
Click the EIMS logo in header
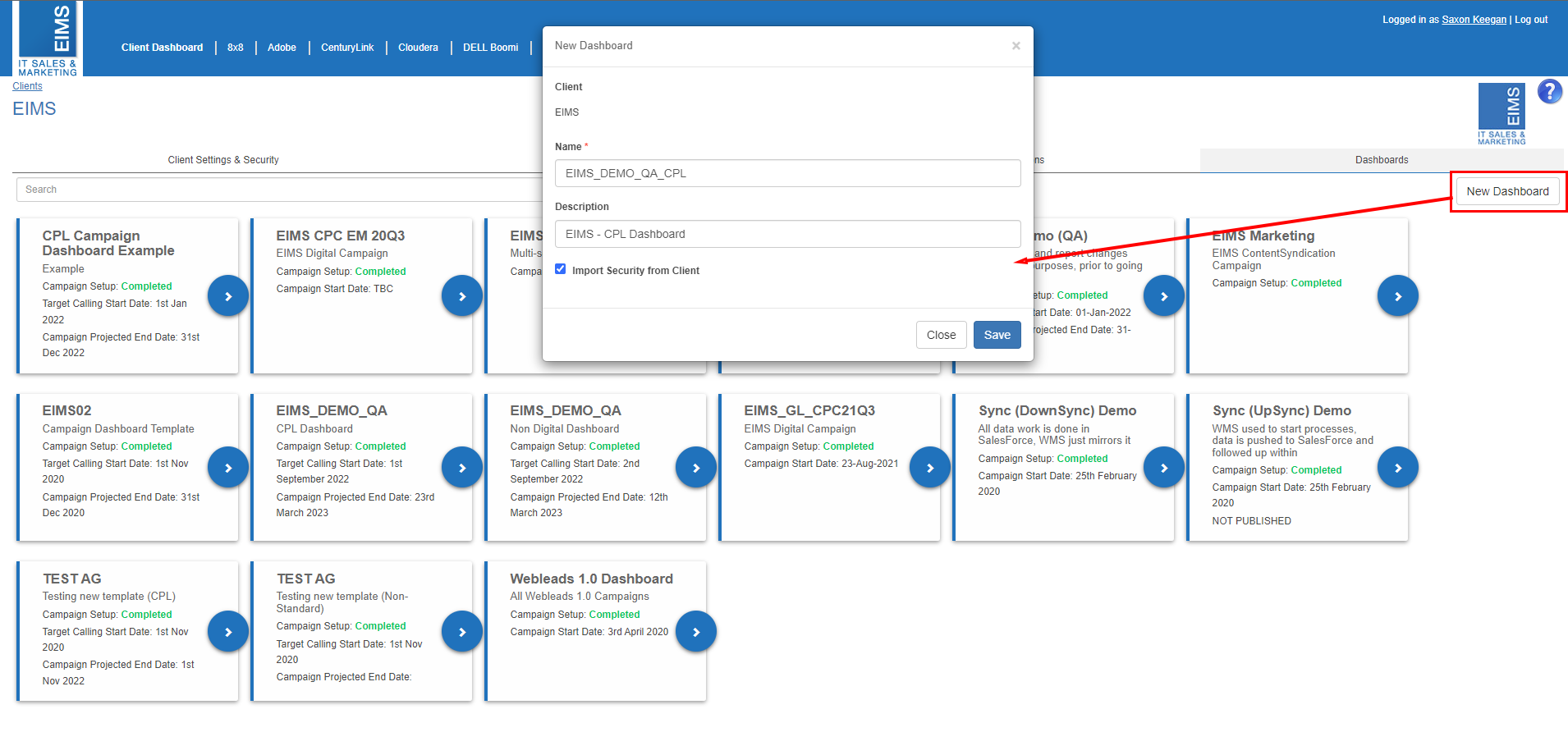[48, 39]
